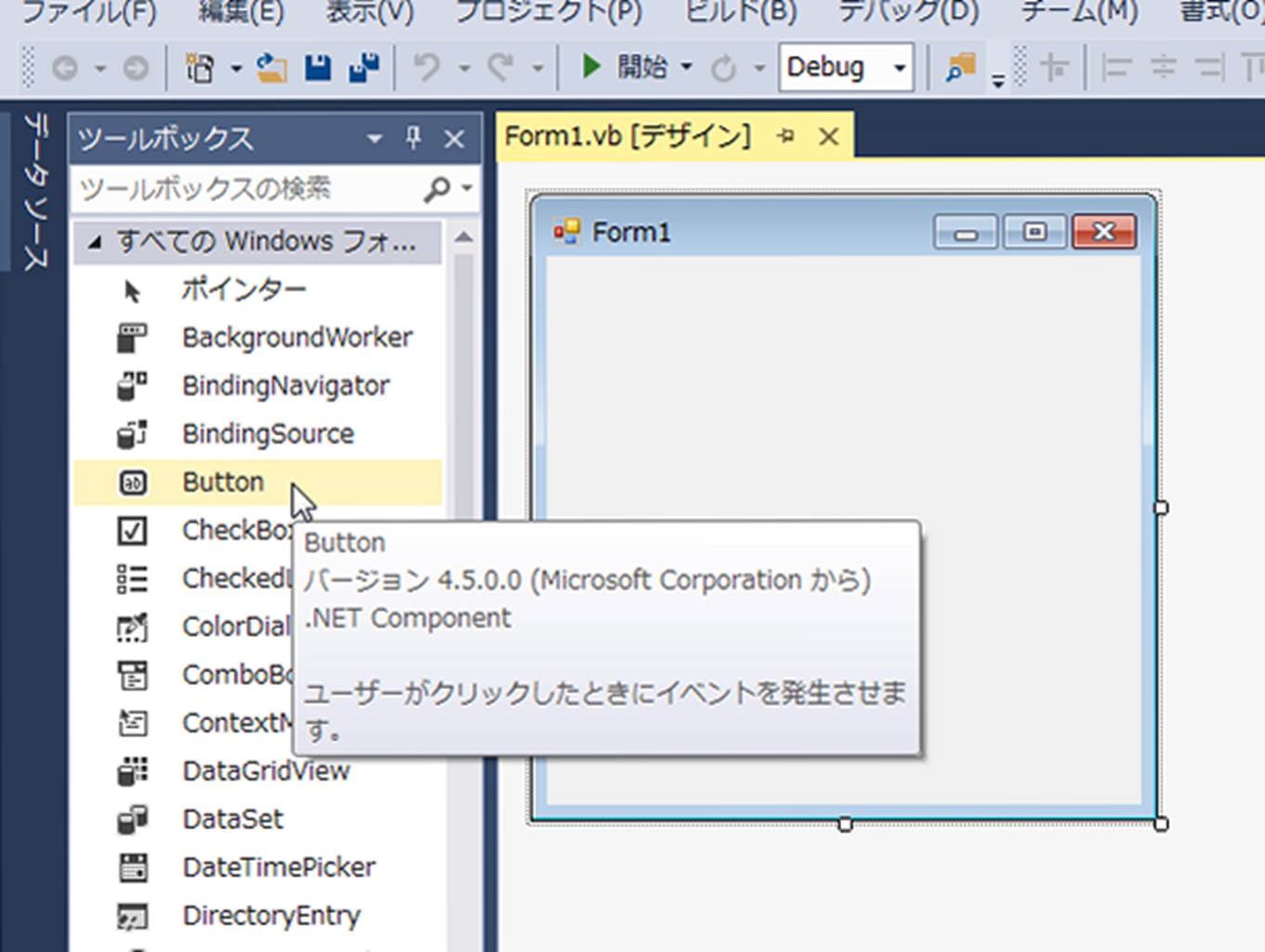Click the ツールボックスの検索 search field
Image resolution: width=1265 pixels, height=952 pixels.
(x=246, y=189)
